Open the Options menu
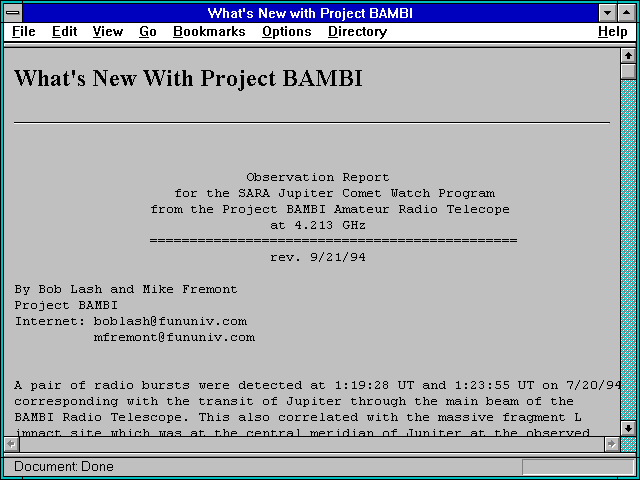The height and width of the screenshot is (480, 640). click(x=287, y=32)
